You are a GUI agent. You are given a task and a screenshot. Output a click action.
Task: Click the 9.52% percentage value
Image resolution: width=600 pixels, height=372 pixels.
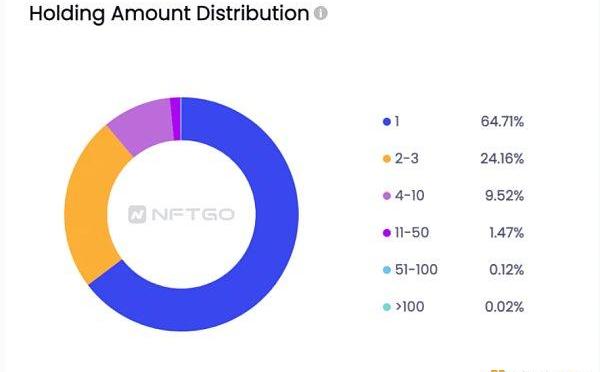click(x=504, y=196)
